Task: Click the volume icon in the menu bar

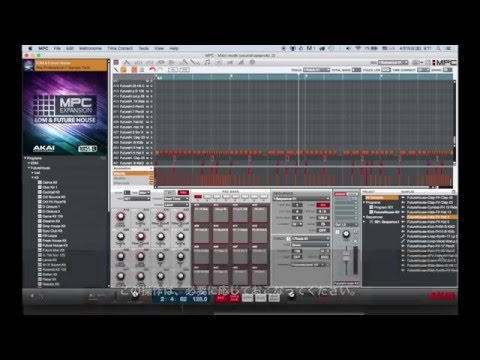Action: [x=348, y=48]
